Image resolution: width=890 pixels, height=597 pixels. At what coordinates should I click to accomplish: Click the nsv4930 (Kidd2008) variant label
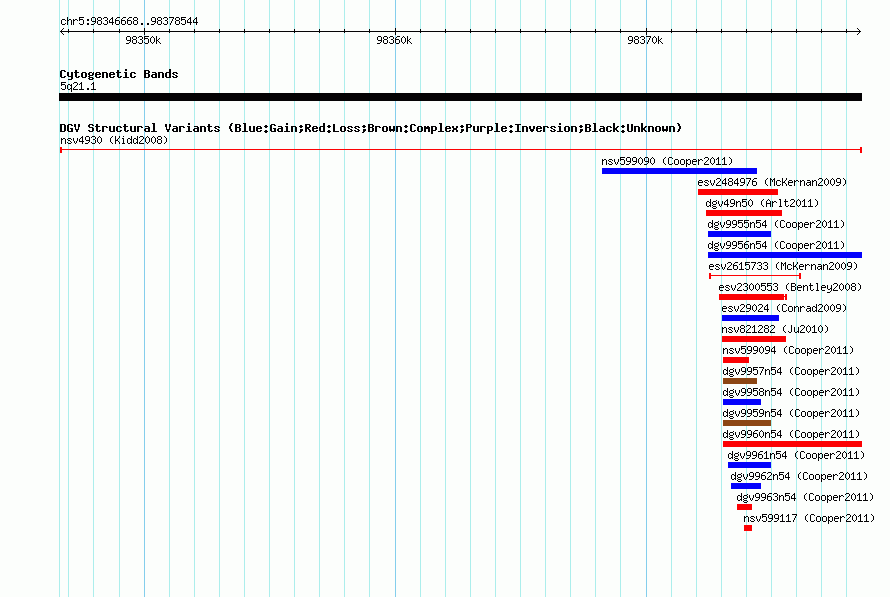pos(114,140)
